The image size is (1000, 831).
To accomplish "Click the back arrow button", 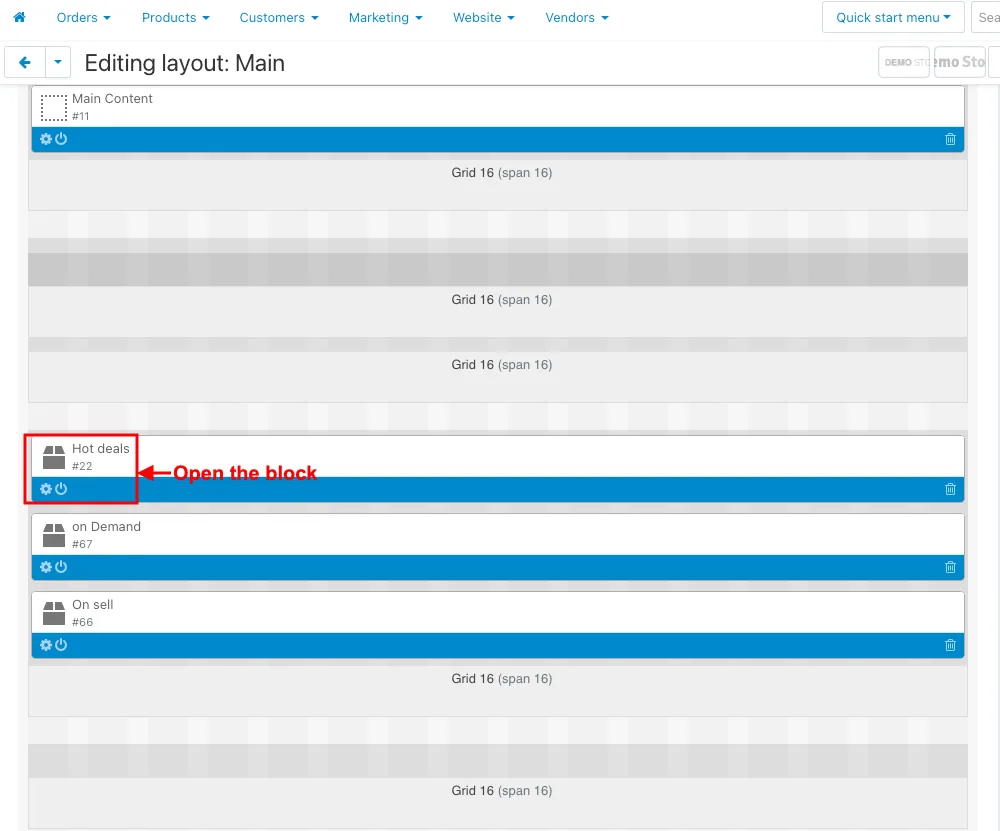I will [25, 63].
